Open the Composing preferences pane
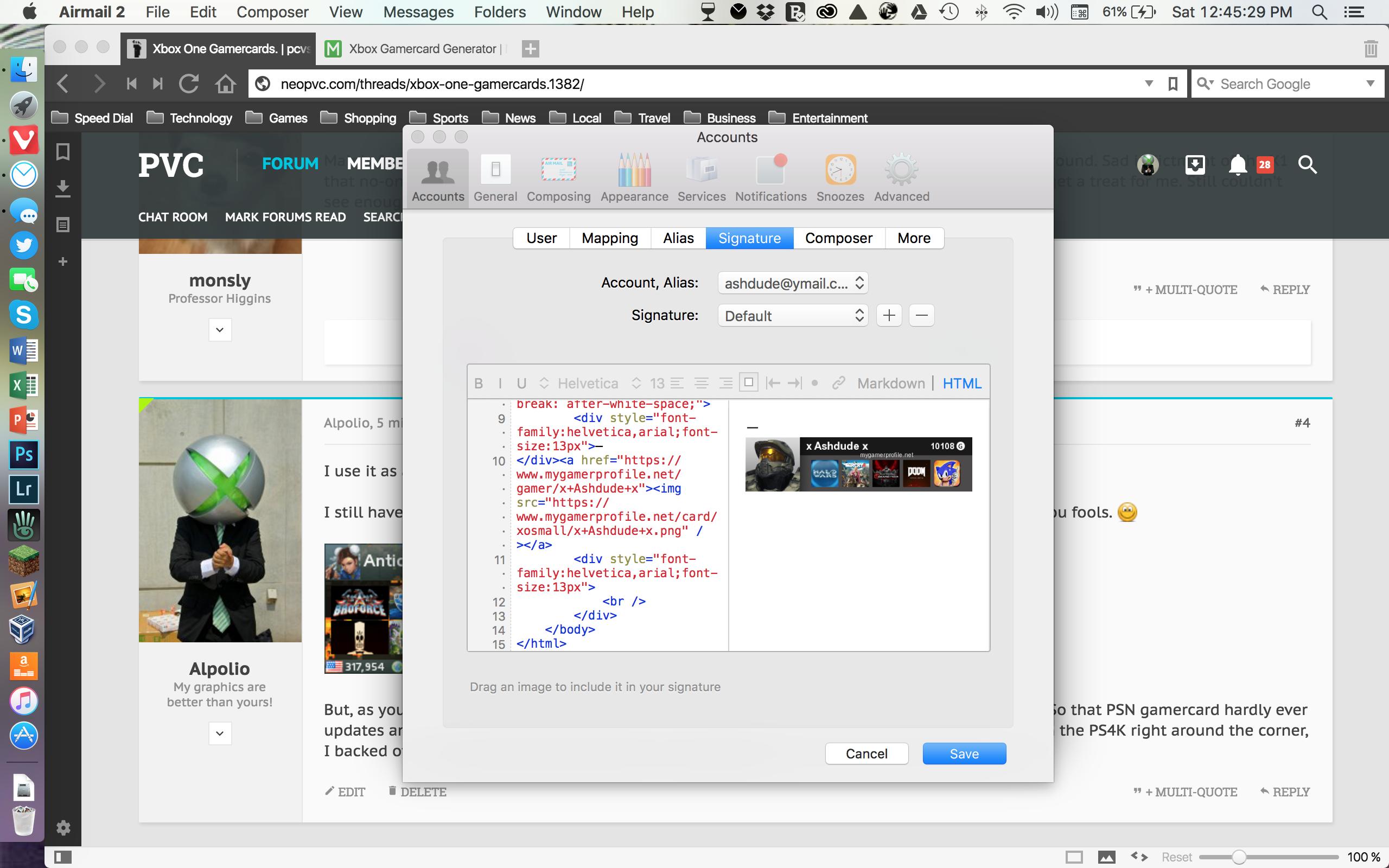Screen dimensions: 1389x868 [x=558, y=178]
